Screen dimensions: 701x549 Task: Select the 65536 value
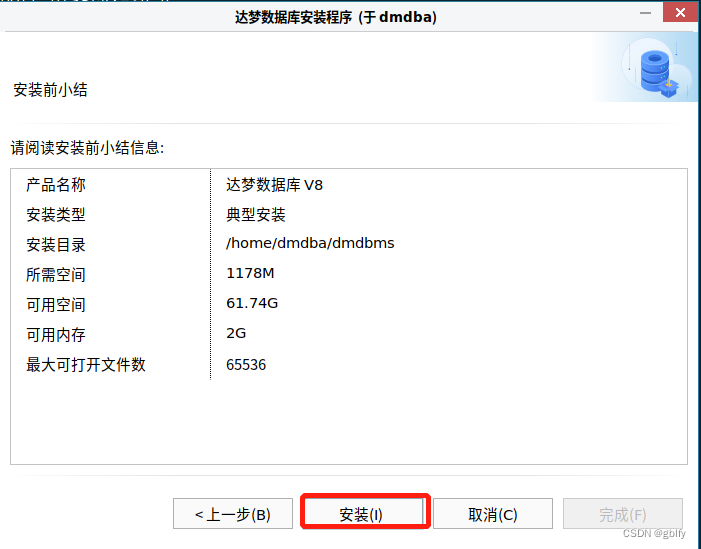(x=246, y=365)
